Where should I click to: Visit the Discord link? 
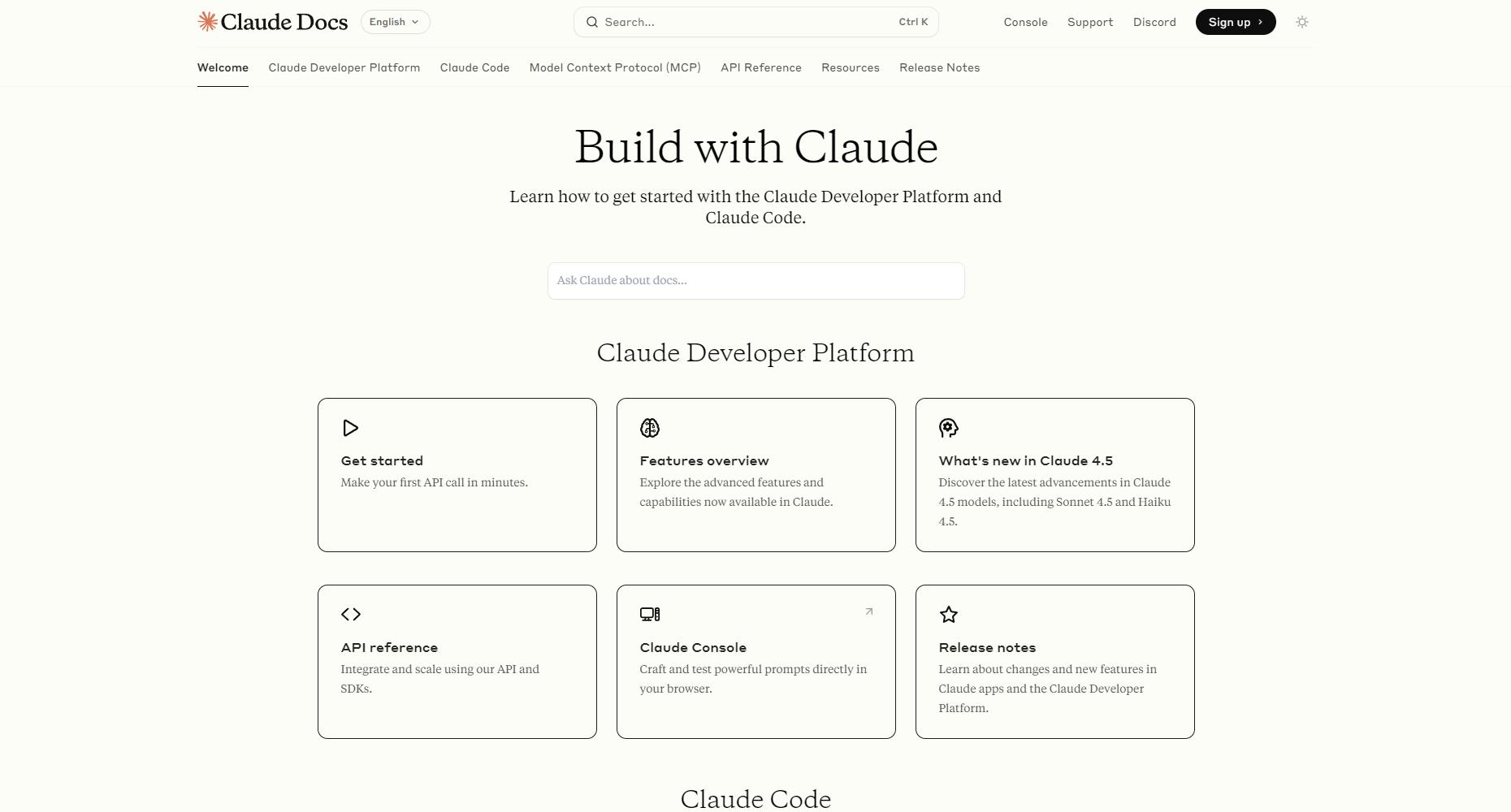[1154, 22]
